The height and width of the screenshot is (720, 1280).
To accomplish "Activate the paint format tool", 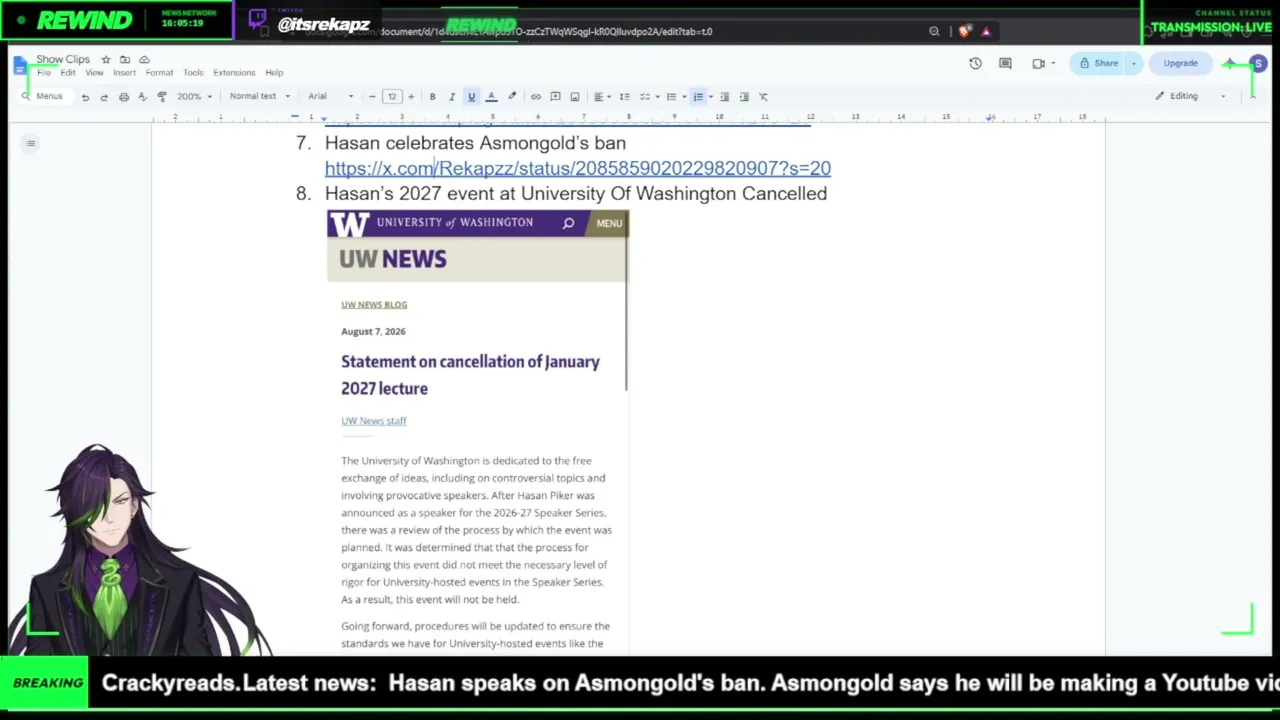I will click(x=162, y=97).
